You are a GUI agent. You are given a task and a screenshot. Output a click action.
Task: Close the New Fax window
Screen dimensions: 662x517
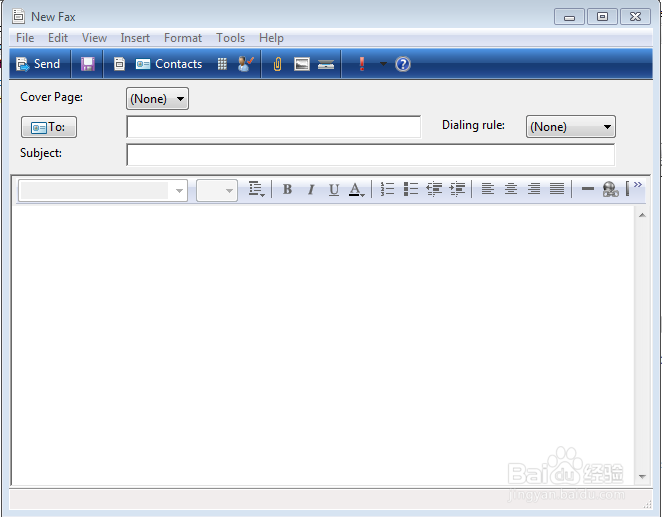(635, 17)
